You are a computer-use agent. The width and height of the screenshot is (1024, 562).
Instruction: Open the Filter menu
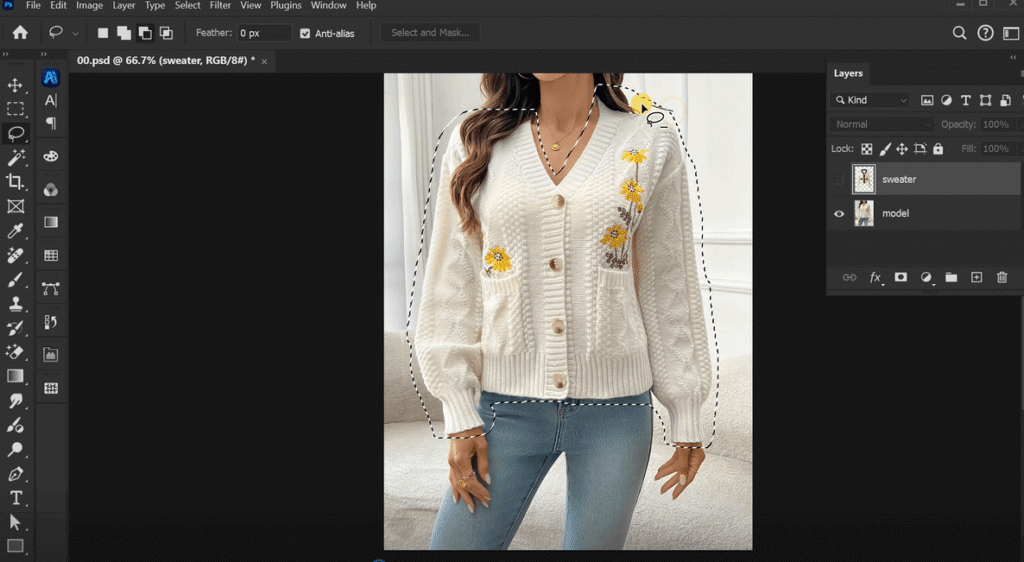pos(220,6)
